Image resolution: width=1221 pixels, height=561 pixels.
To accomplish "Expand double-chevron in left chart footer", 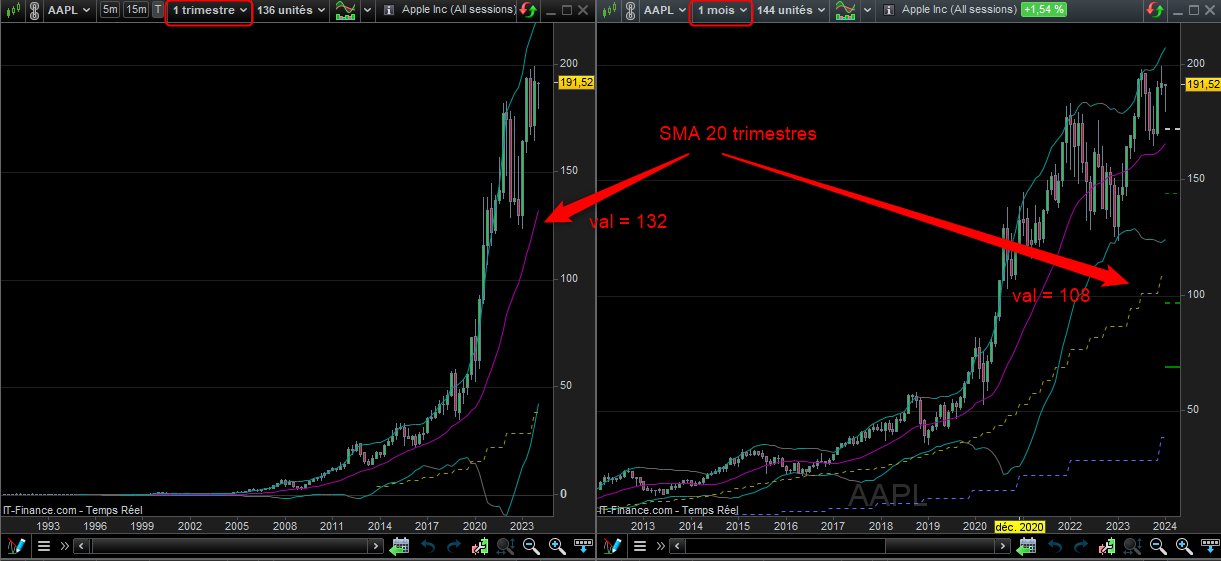I will click(65, 546).
